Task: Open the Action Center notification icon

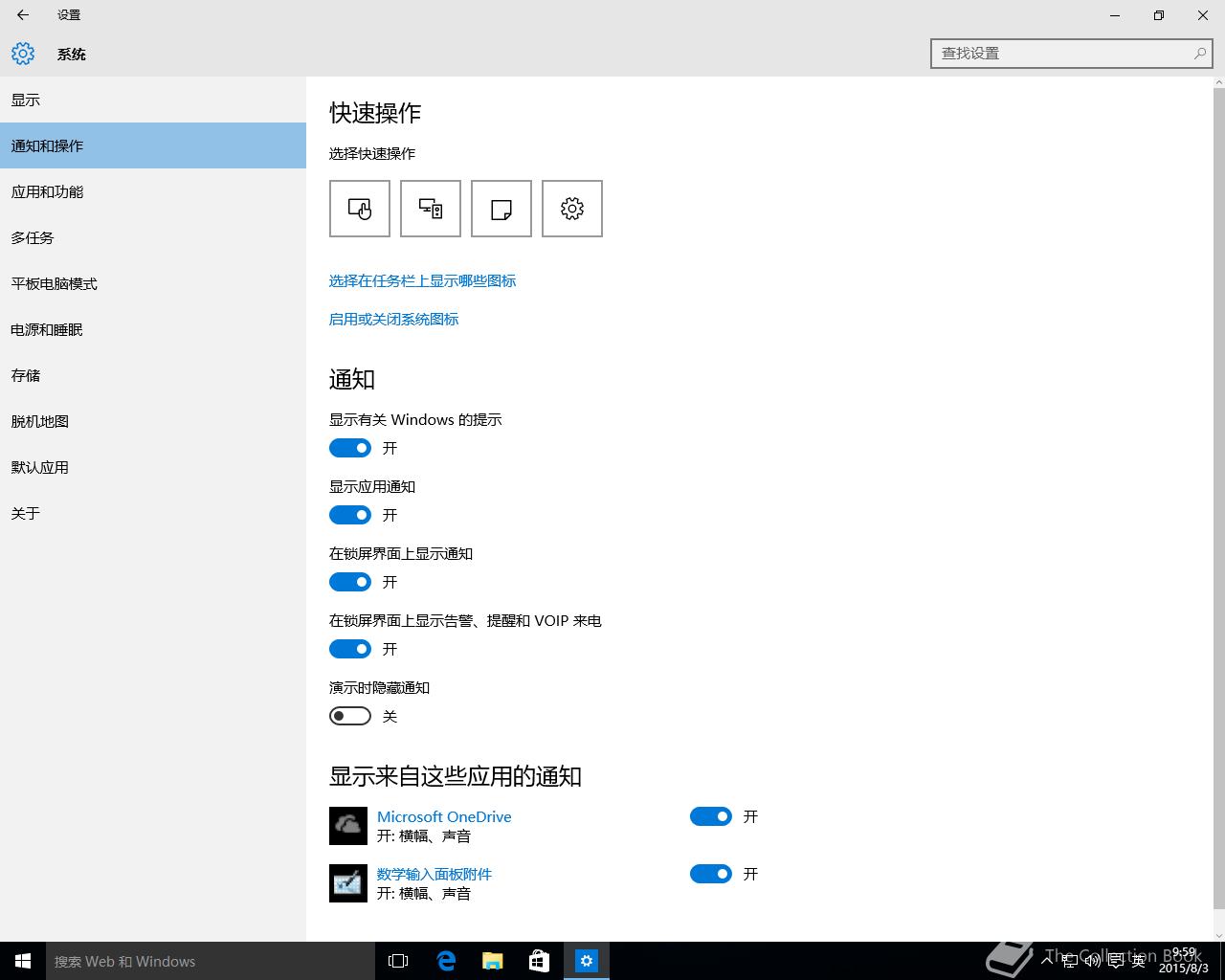Action: coord(1116,961)
